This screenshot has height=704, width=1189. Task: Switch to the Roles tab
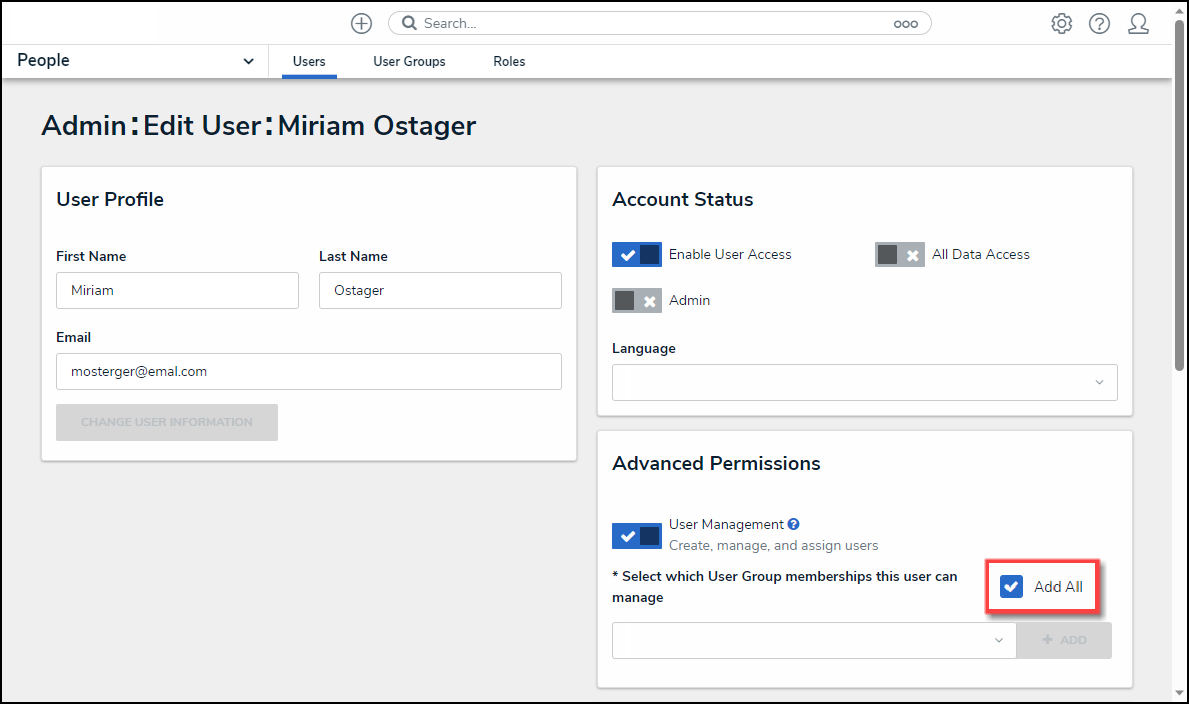click(509, 61)
